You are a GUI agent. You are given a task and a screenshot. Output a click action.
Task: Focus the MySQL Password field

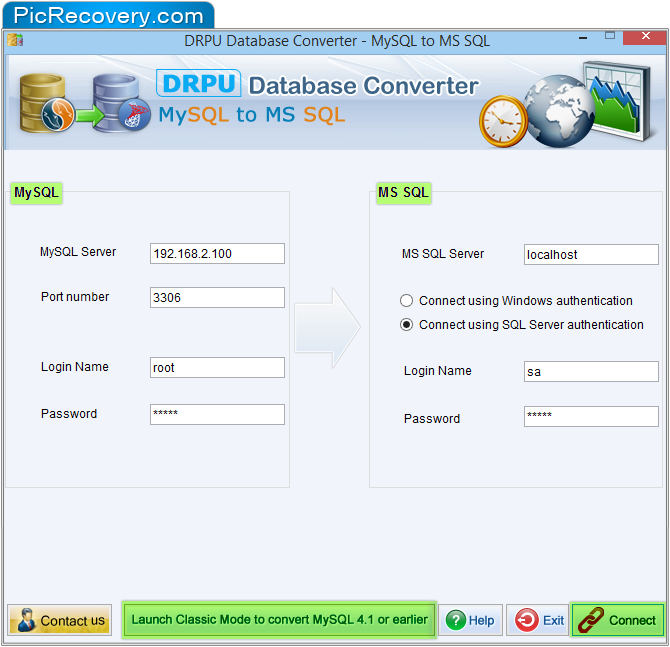(x=217, y=415)
